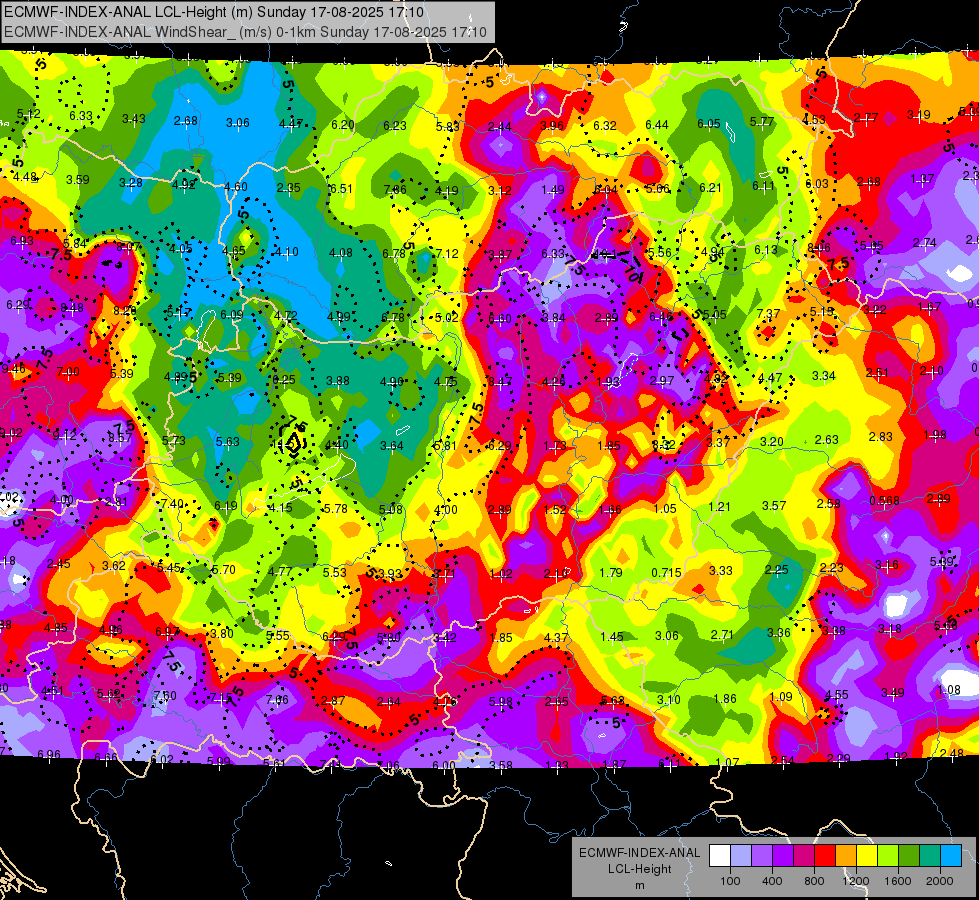The width and height of the screenshot is (979, 900).
Task: Click the light-blue swatch ending the legend
Action: [x=951, y=856]
